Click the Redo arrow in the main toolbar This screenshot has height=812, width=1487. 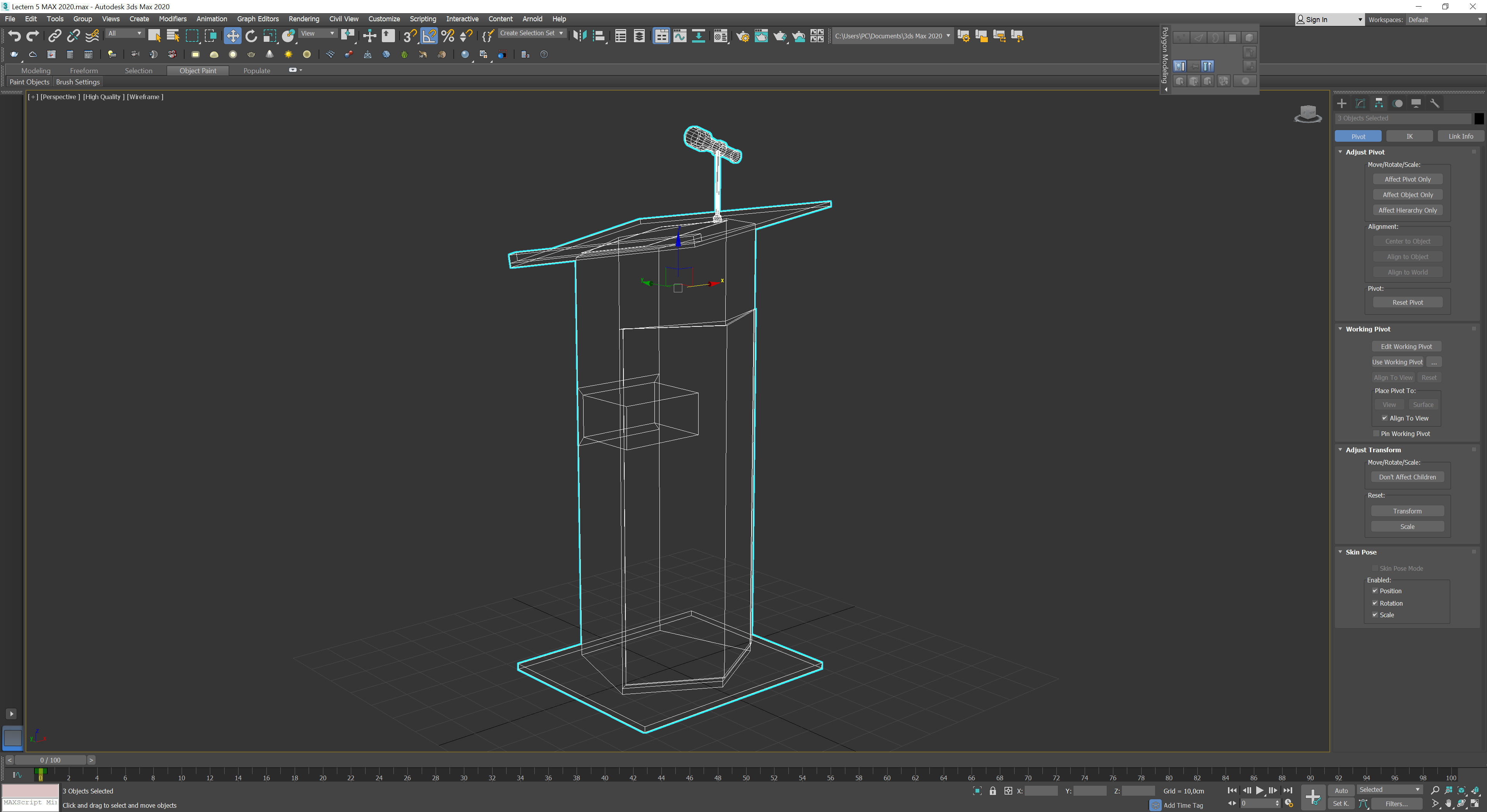[33, 36]
